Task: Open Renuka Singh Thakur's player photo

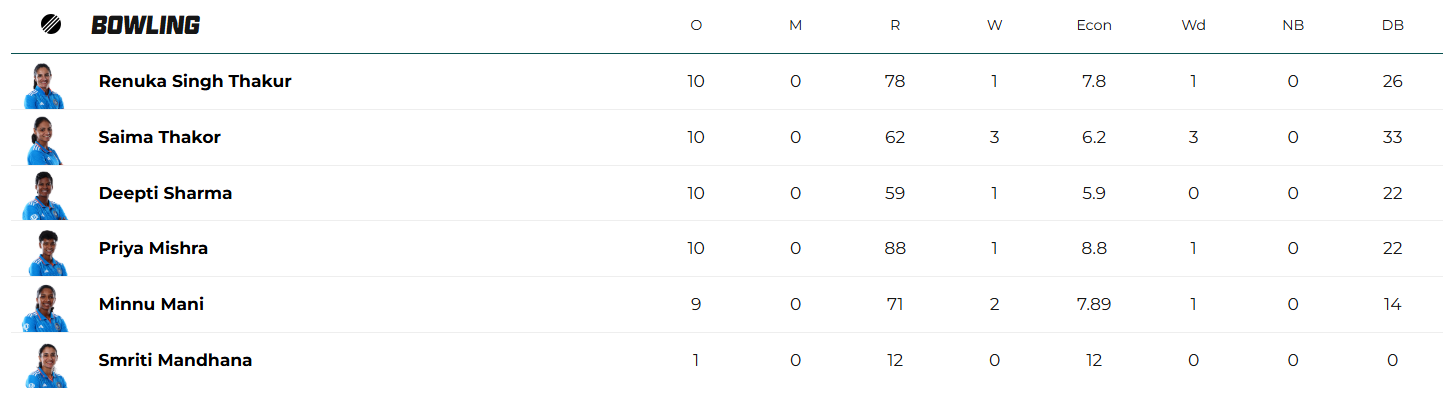Action: click(x=45, y=85)
